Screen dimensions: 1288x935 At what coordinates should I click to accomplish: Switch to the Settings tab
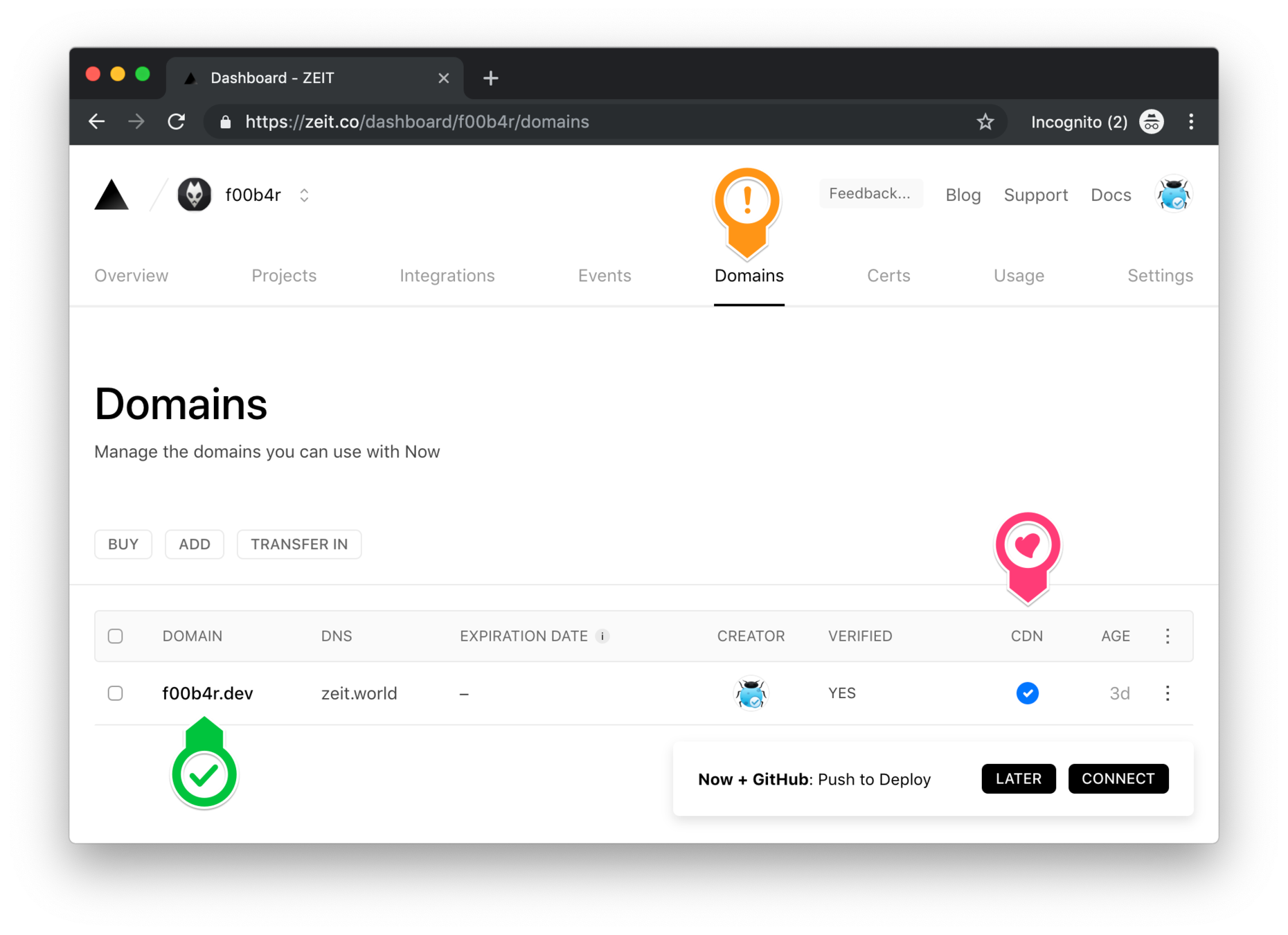(x=1160, y=276)
